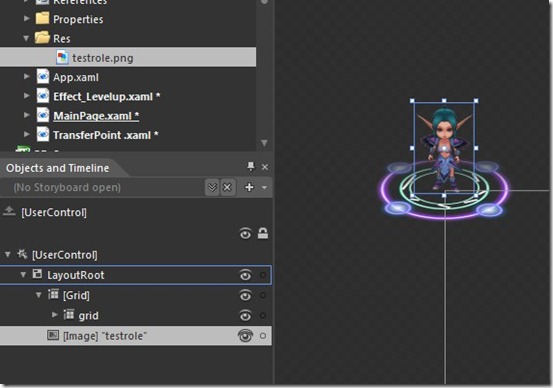Click the UserControl element icon in tree
Viewport: 553px width, 388px height.
(x=22, y=254)
